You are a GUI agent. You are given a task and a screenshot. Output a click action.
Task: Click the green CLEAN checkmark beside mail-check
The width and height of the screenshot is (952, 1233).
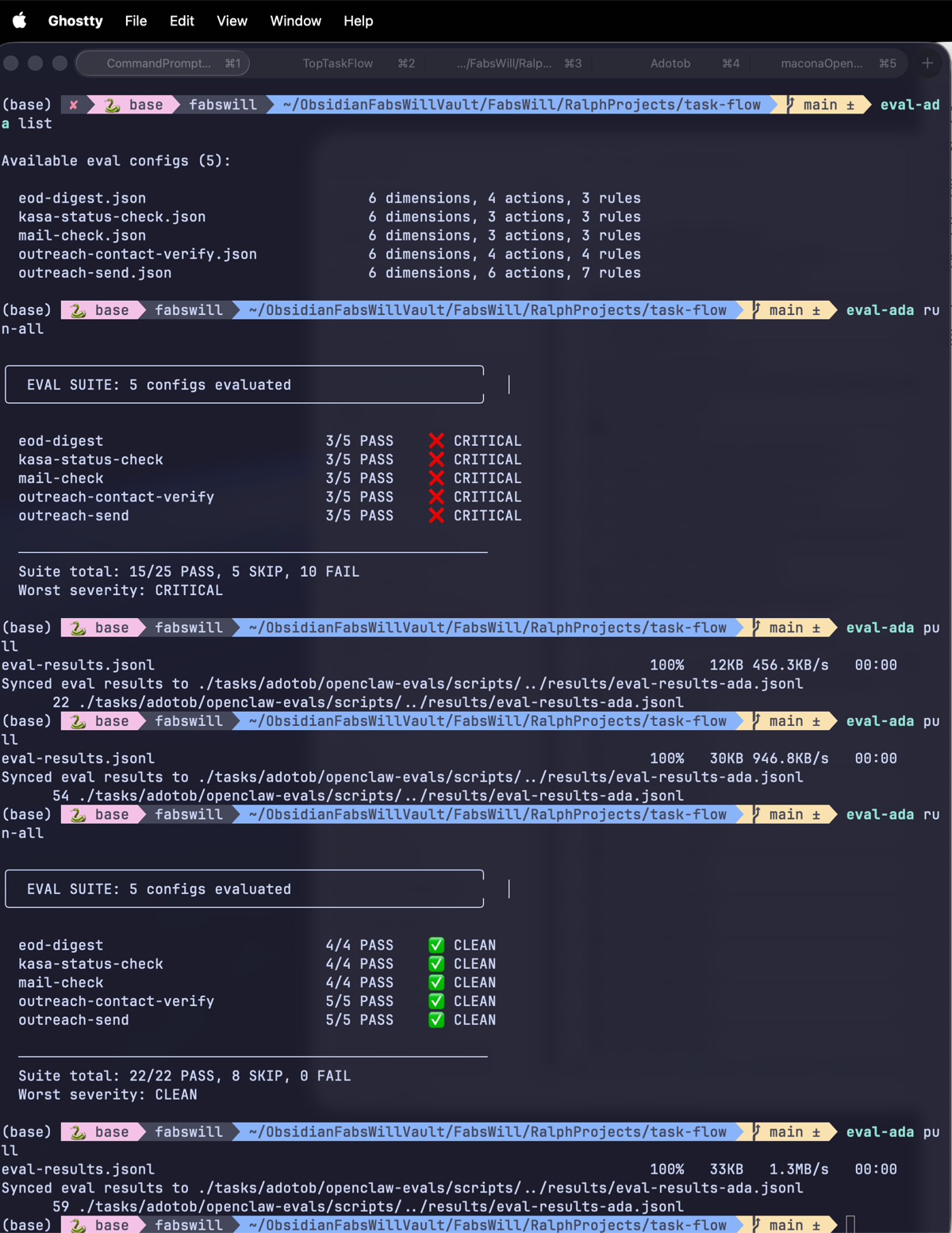coord(436,982)
